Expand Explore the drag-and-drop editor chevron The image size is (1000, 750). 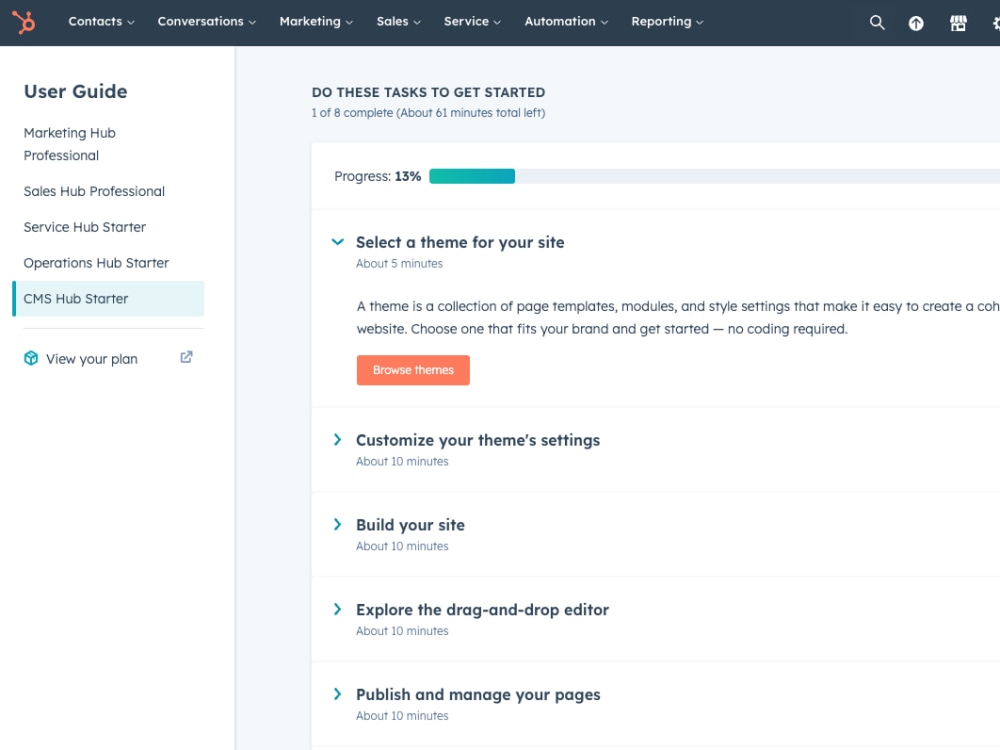337,609
